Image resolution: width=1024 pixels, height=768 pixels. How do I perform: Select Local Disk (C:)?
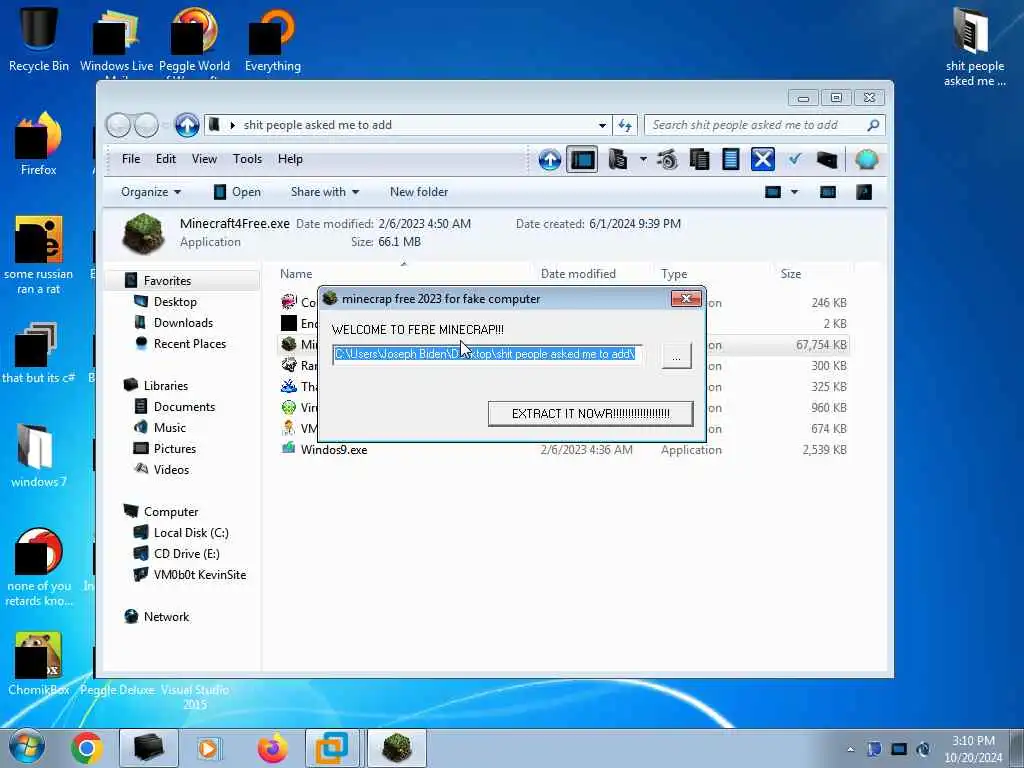click(191, 533)
